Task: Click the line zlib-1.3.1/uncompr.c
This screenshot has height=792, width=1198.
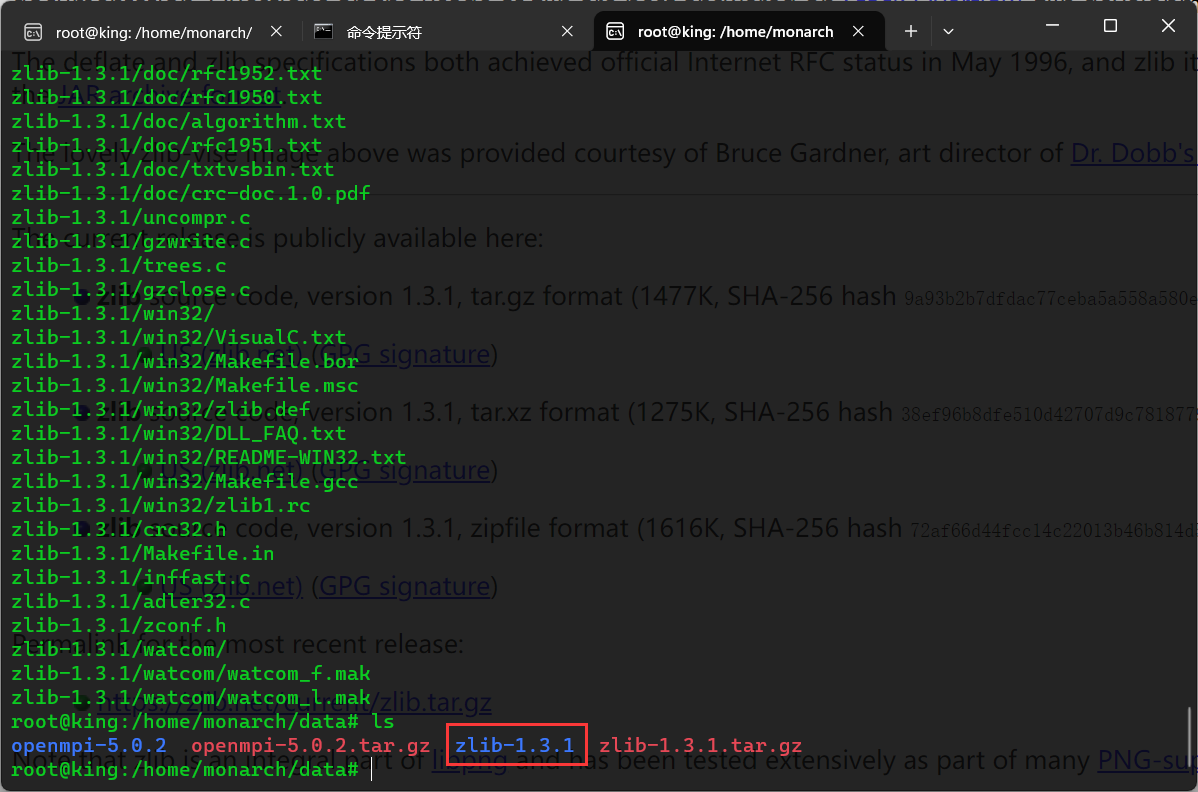Action: pyautogui.click(x=131, y=218)
